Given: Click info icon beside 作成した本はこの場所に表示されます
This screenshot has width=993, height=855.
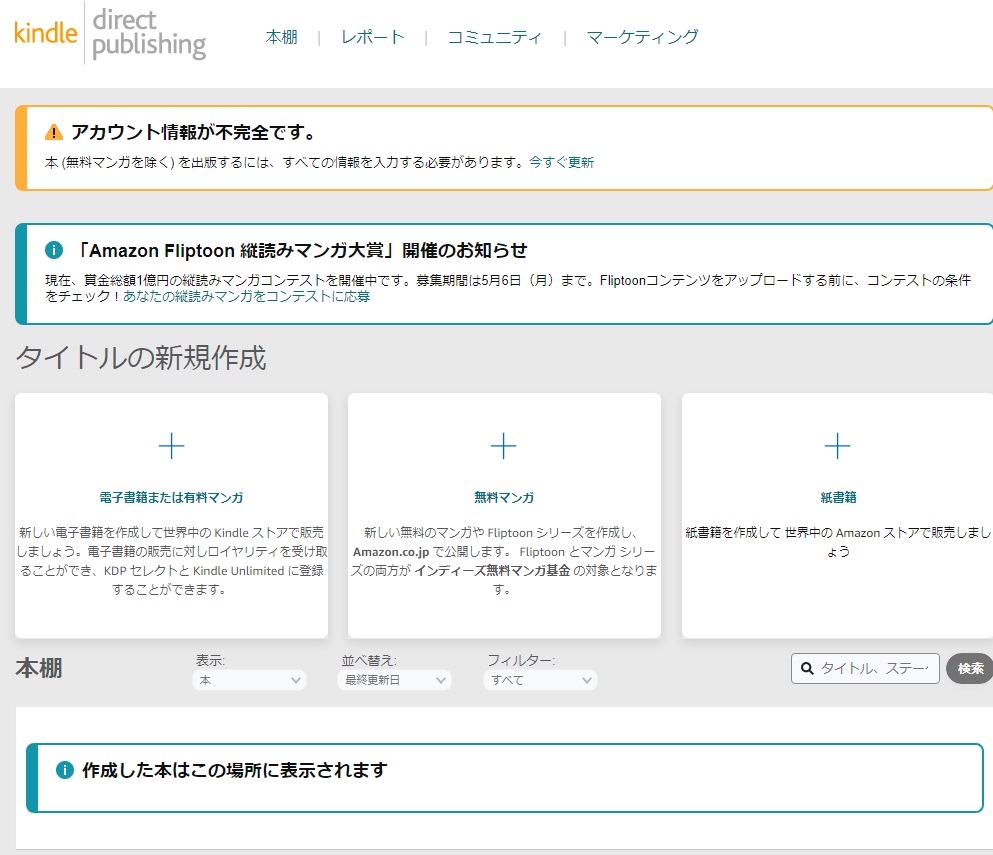Looking at the screenshot, I should pos(65,770).
